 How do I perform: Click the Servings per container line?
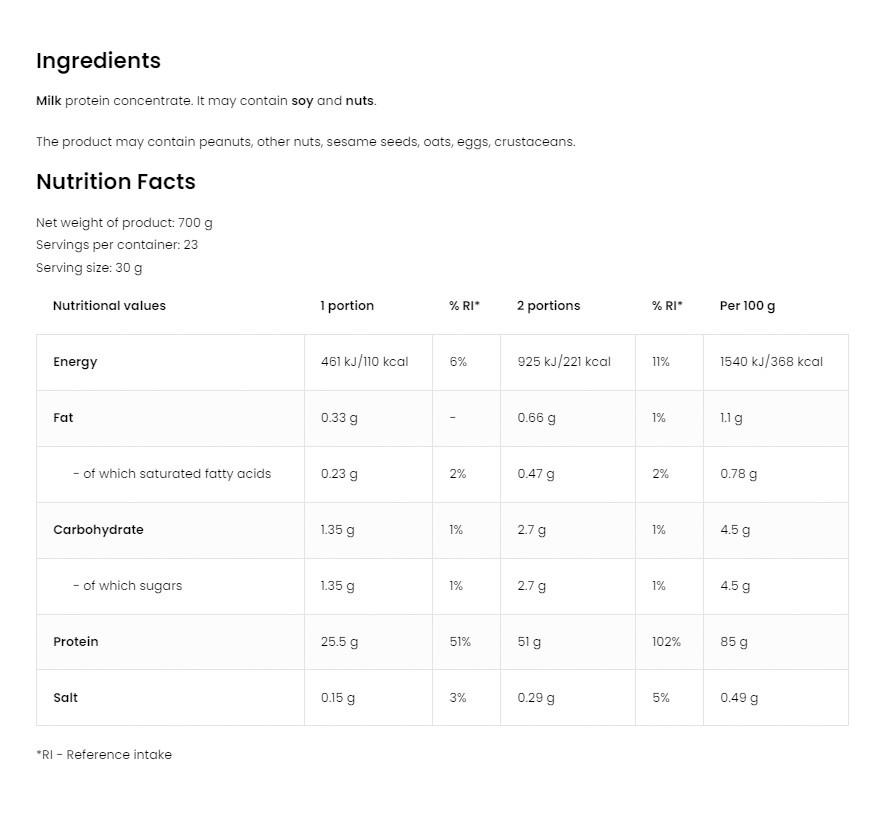click(x=117, y=245)
